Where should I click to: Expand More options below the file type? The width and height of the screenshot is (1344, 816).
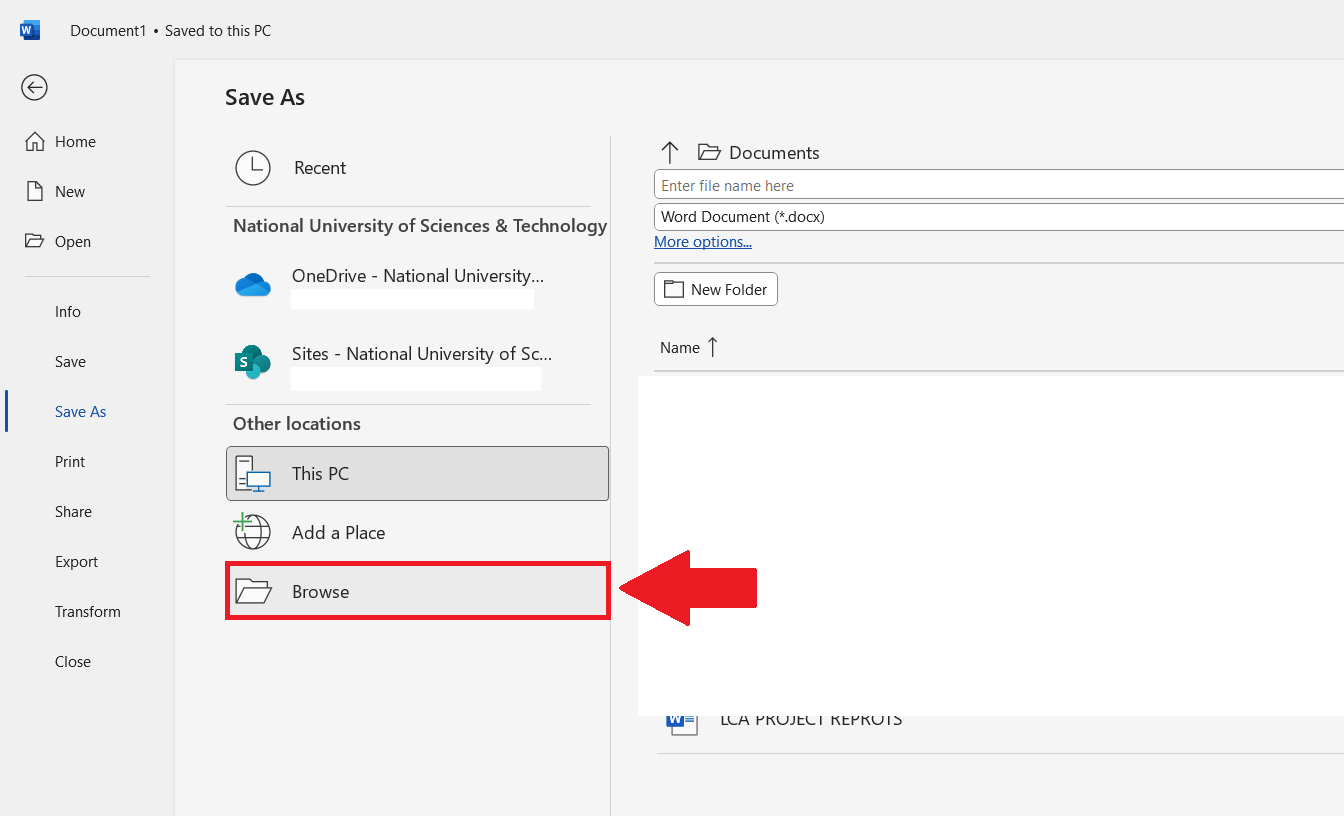click(702, 241)
